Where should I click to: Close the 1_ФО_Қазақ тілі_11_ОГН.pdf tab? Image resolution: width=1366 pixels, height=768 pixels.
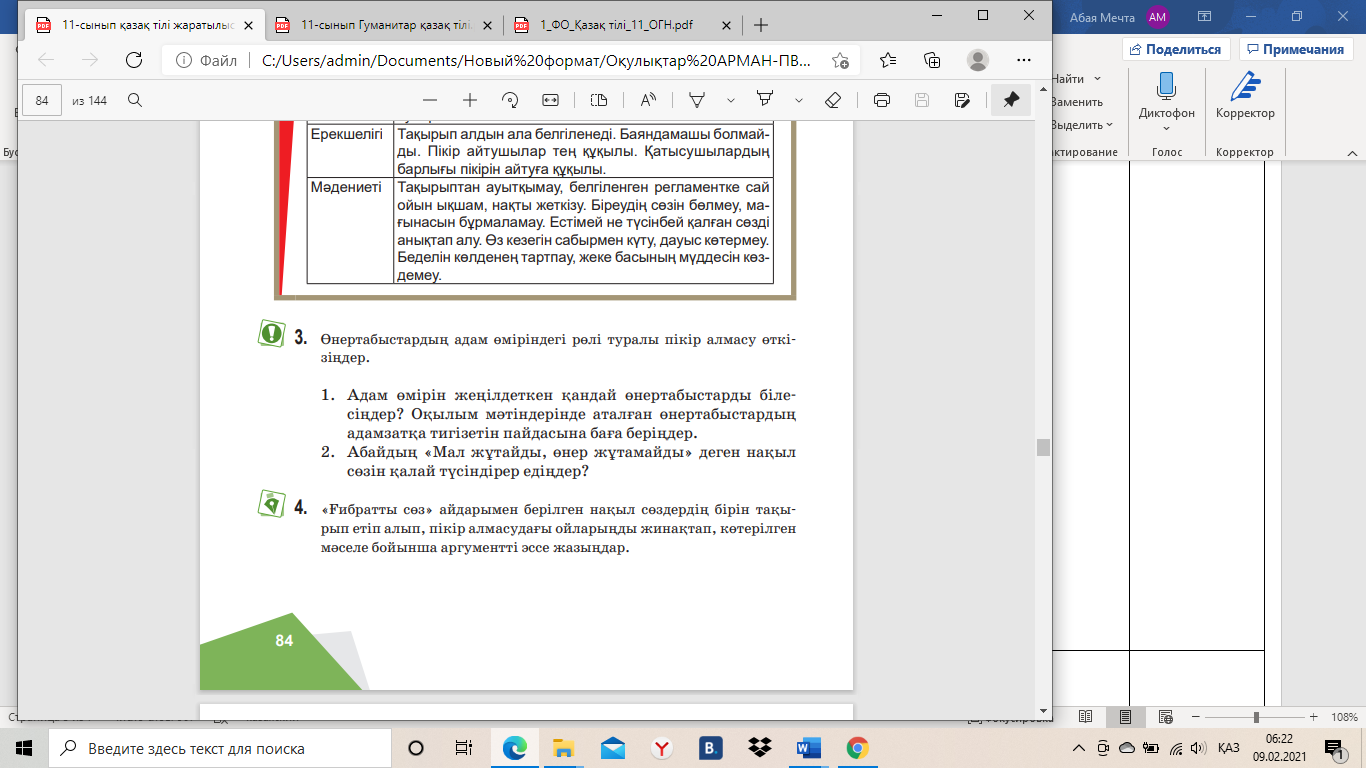[x=725, y=25]
